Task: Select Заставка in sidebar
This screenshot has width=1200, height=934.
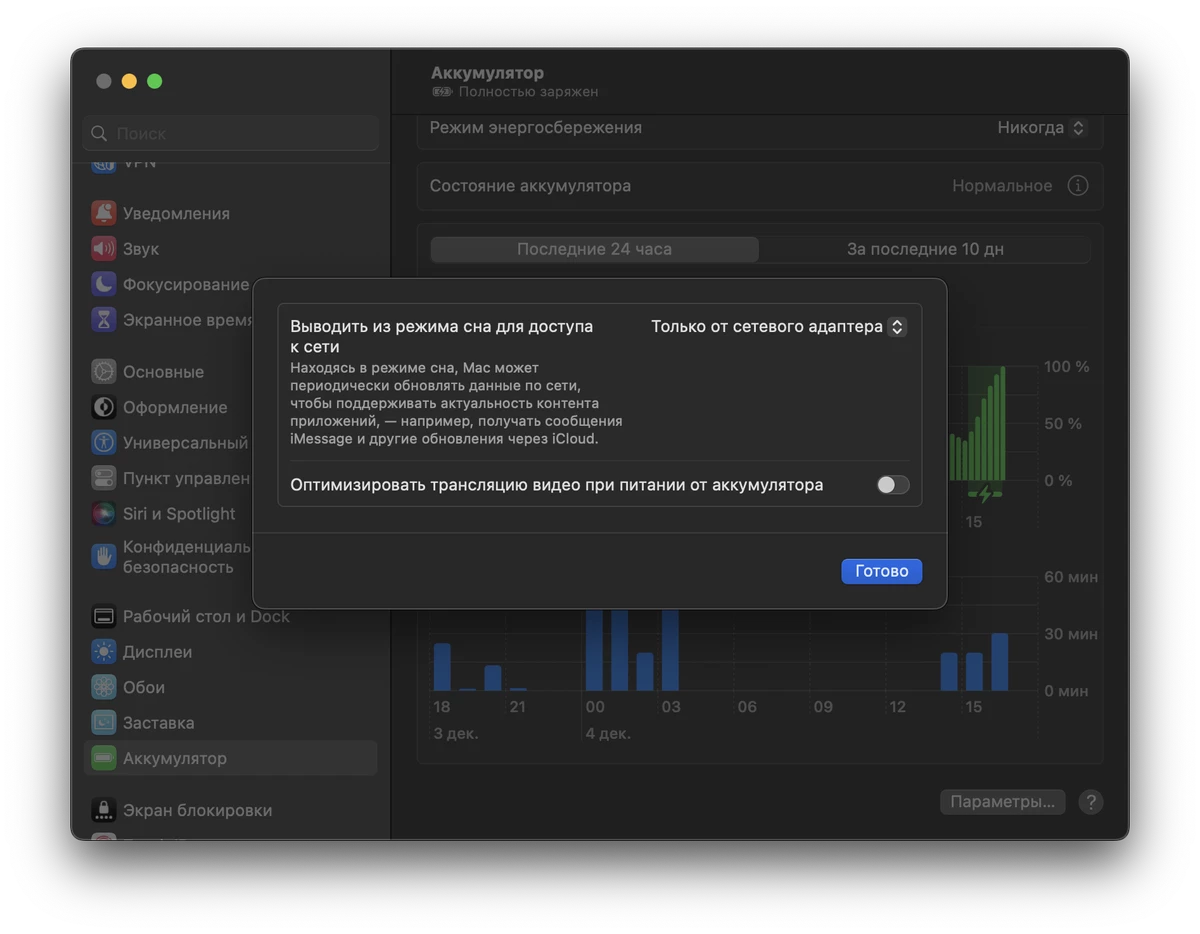Action: 231,722
